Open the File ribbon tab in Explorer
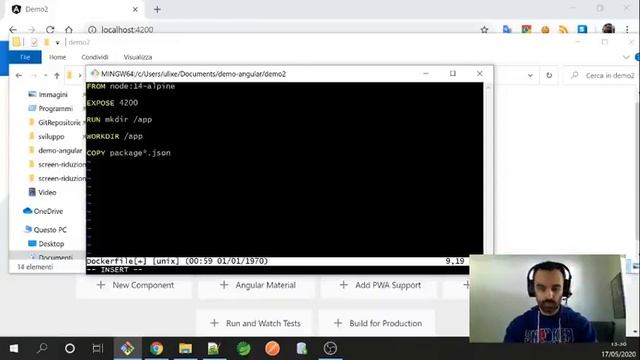Image resolution: width=640 pixels, height=360 pixels. point(25,57)
